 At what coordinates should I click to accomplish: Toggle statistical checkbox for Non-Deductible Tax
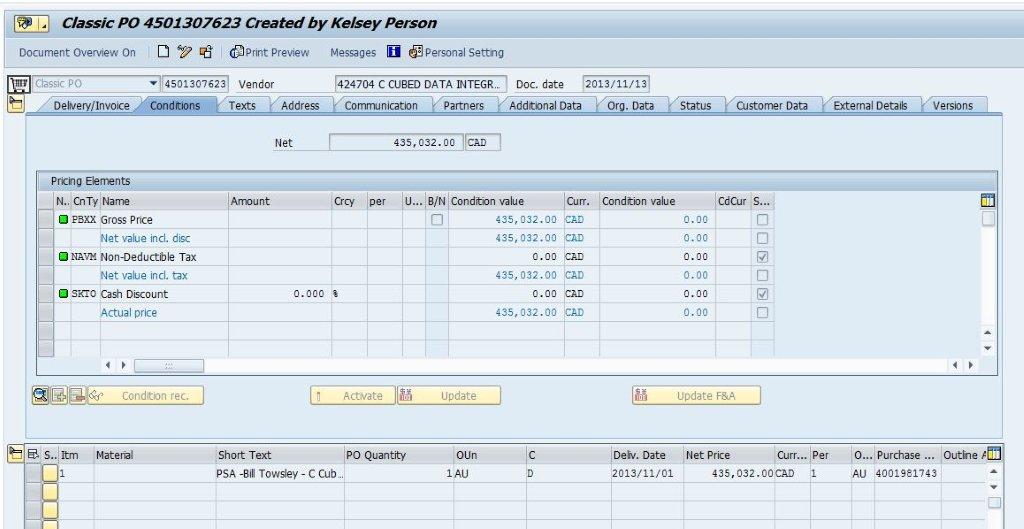click(763, 257)
